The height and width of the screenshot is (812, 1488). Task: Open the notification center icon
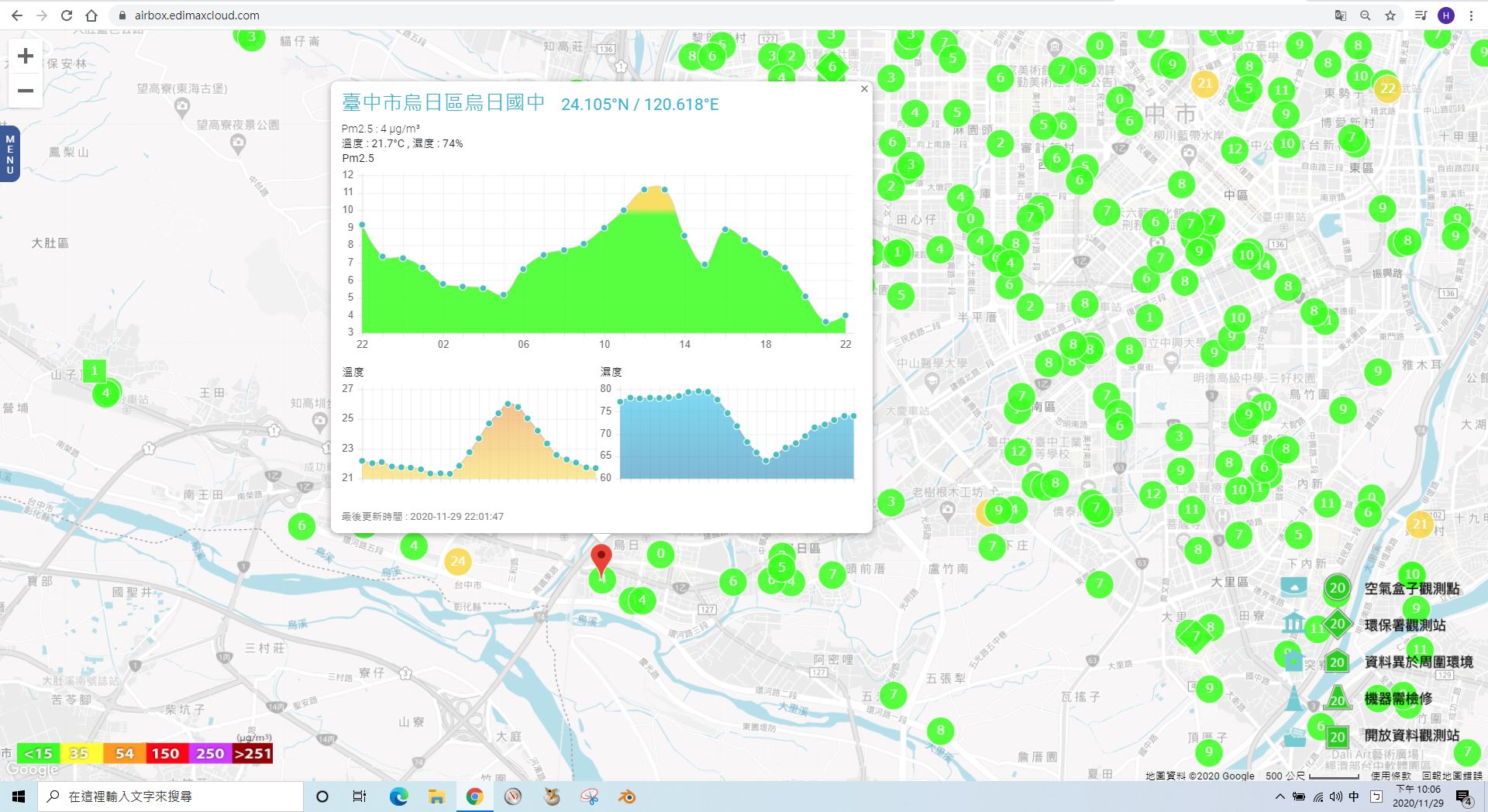pos(1464,797)
